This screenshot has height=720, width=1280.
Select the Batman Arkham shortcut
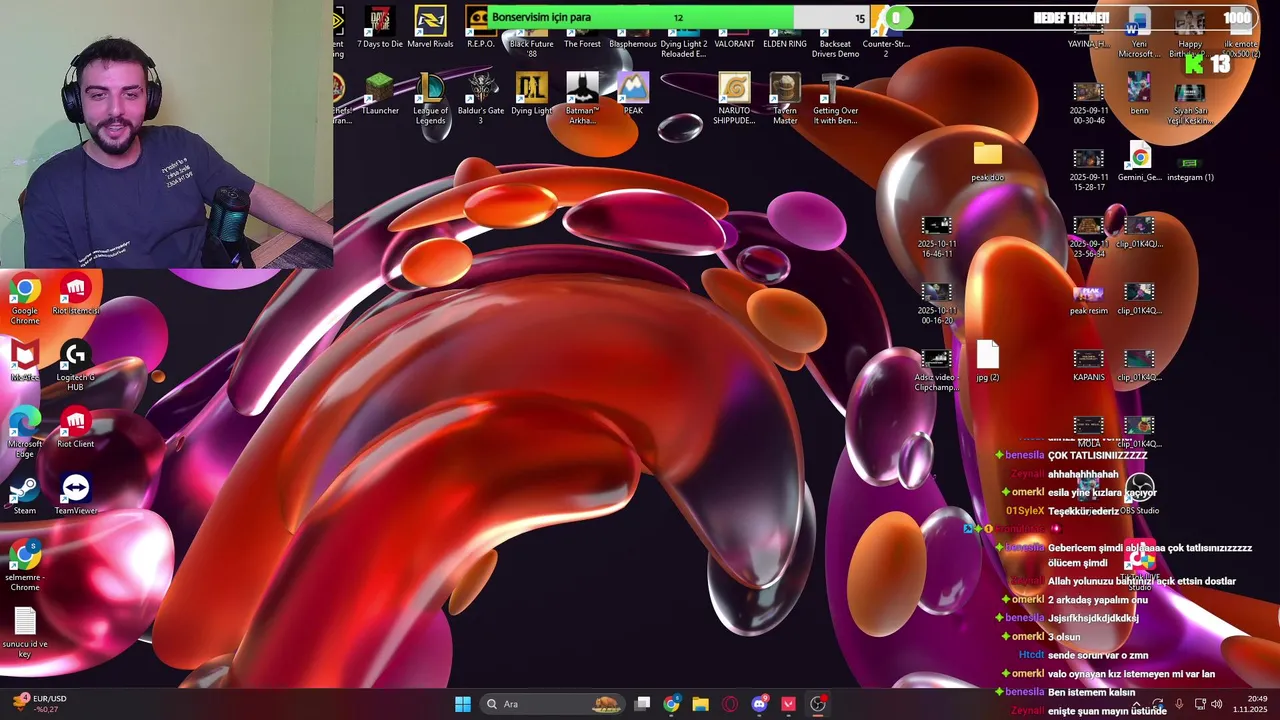click(x=582, y=99)
